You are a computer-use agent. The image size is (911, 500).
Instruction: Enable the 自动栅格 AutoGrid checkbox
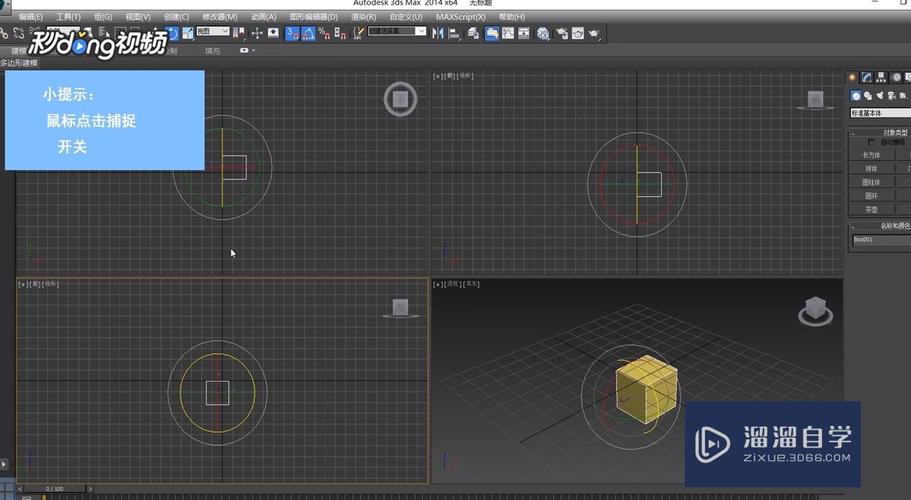click(x=870, y=142)
